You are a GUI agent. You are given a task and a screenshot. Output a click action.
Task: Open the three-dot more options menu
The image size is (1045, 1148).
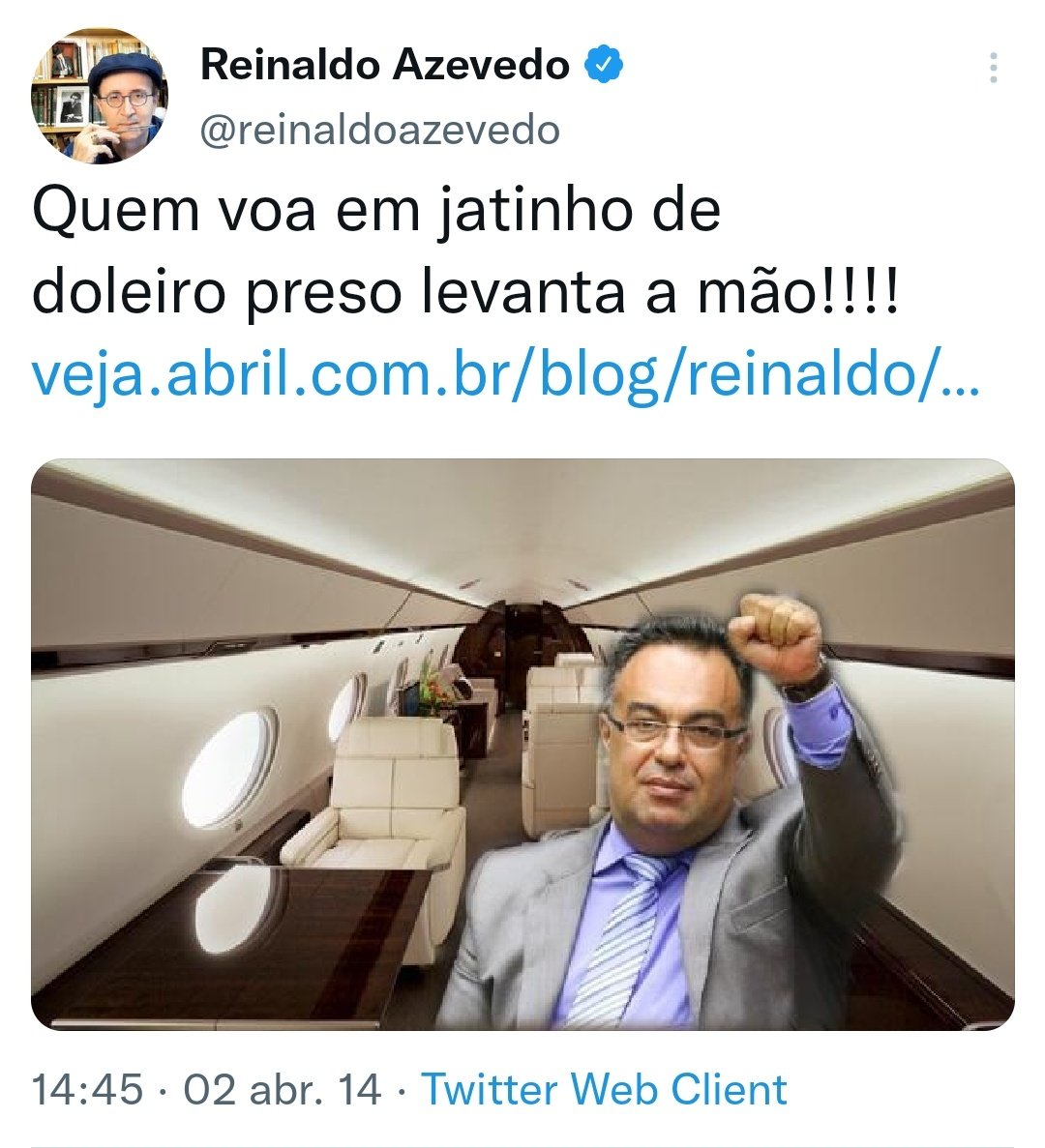[993, 68]
